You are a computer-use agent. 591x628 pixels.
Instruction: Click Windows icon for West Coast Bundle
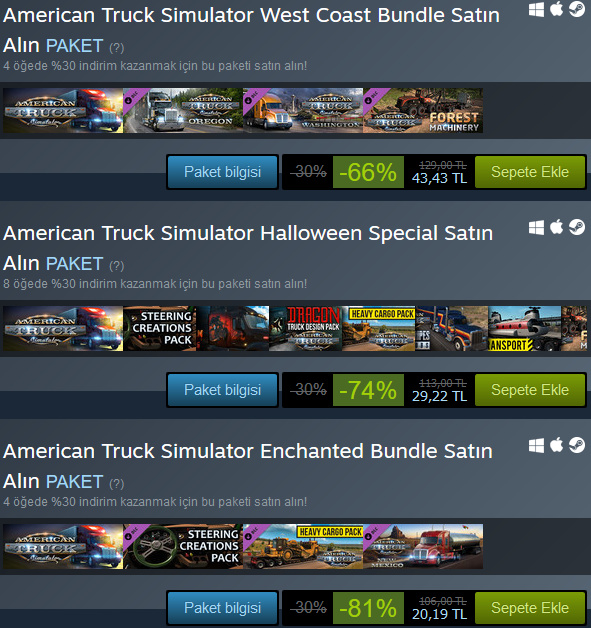pos(536,10)
